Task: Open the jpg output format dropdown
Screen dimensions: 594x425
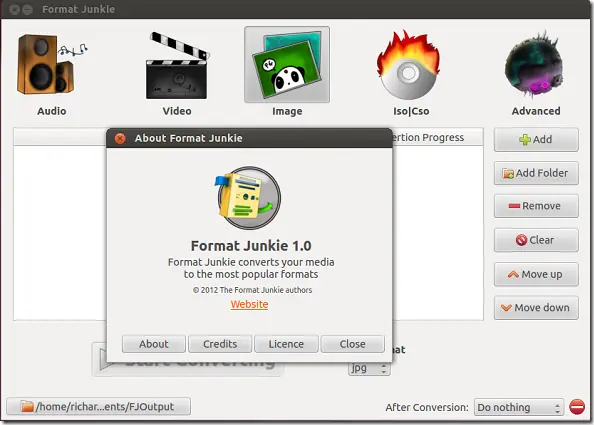Action: click(x=369, y=368)
